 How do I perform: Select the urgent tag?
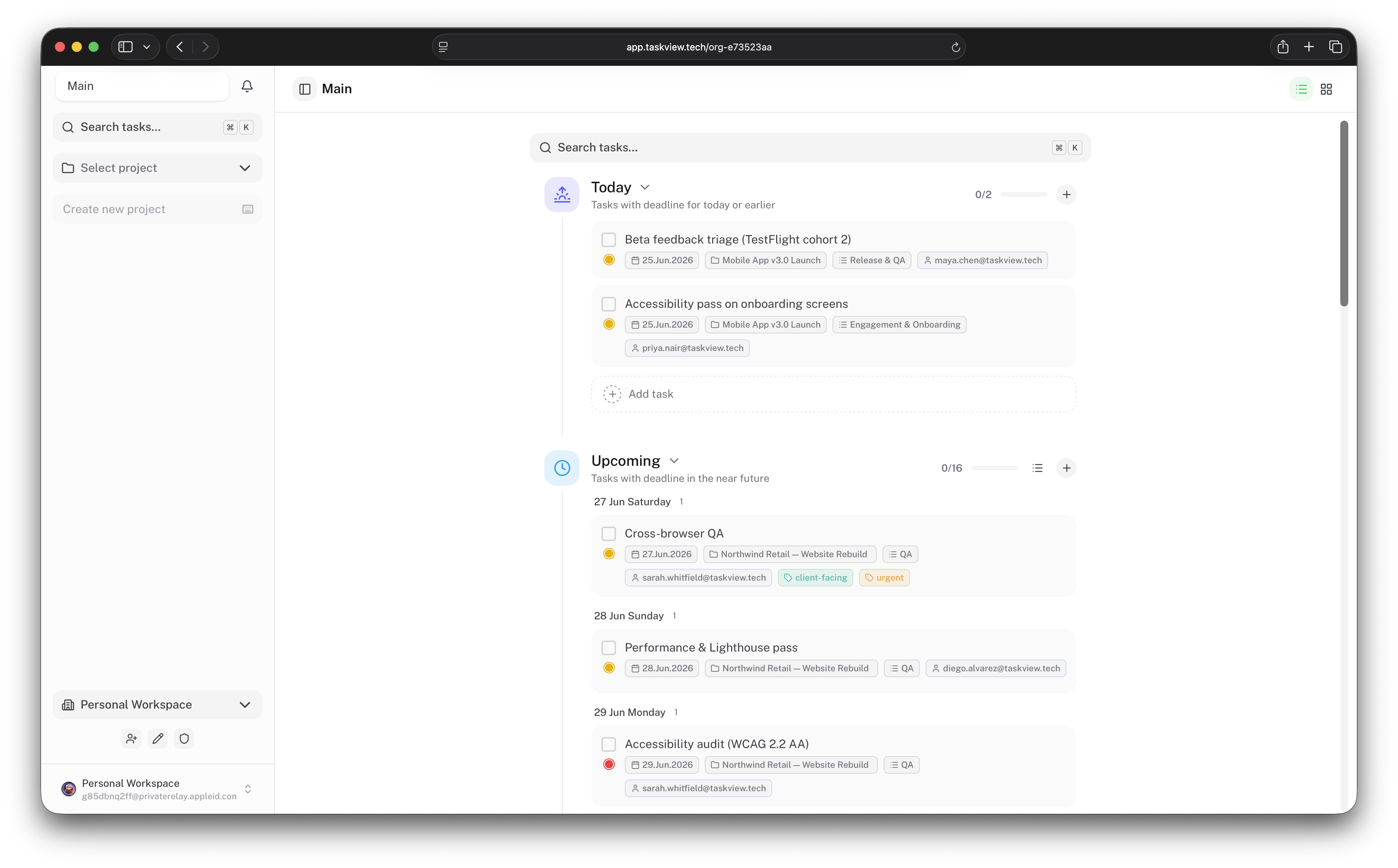click(x=884, y=578)
